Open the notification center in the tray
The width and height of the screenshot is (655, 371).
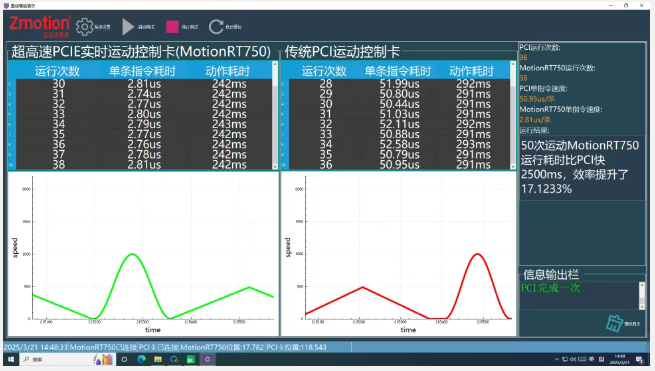coord(639,359)
